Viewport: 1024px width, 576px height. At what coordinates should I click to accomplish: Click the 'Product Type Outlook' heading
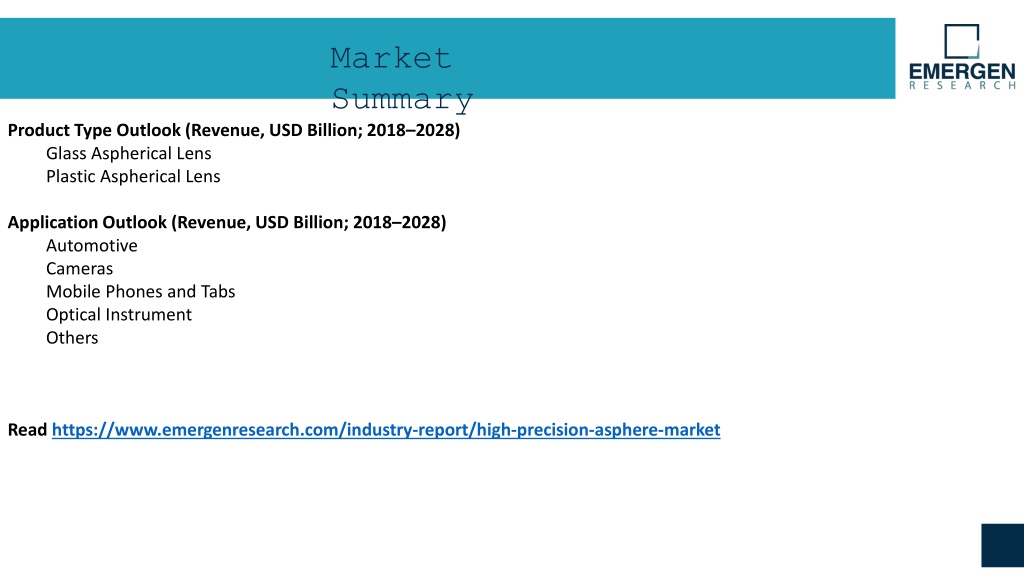pos(234,130)
